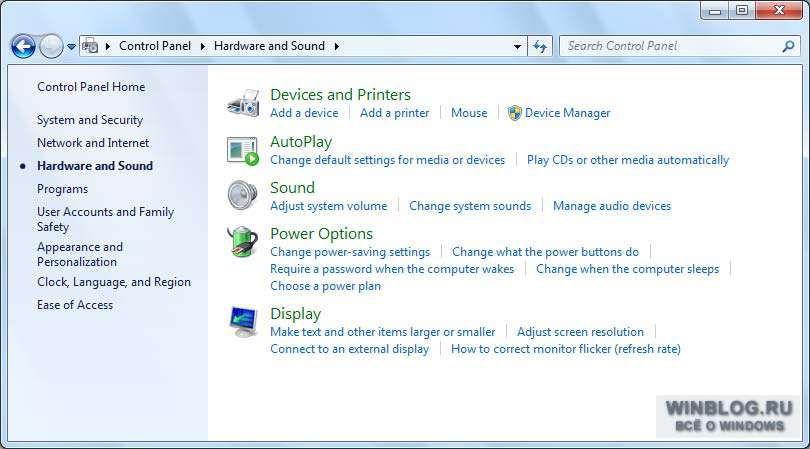The image size is (810, 449).
Task: Click Change when the computer sleeps
Action: (x=628, y=269)
